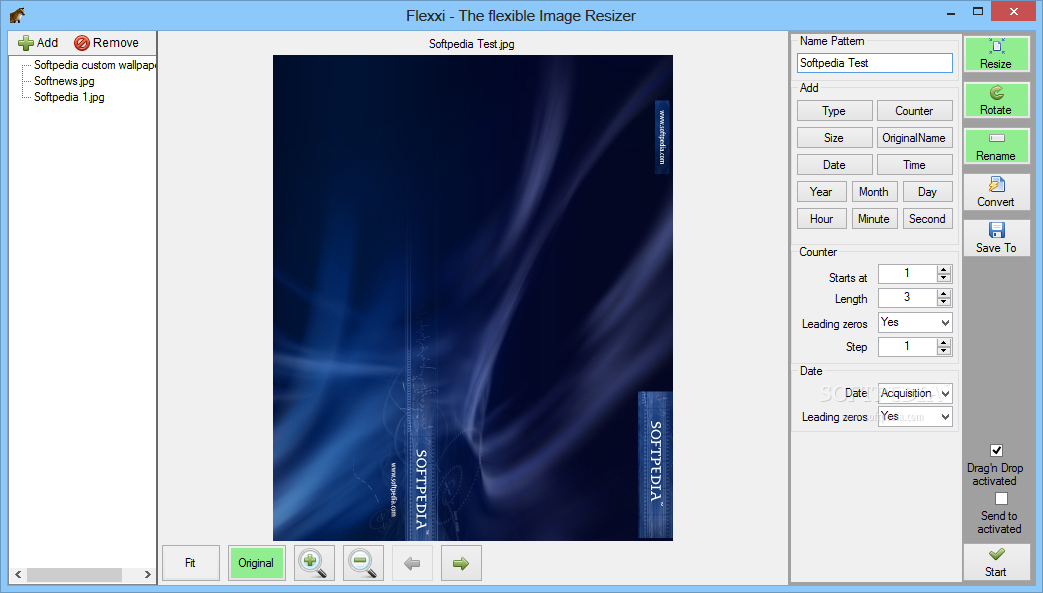Go to previous image with left arrow

pos(412,563)
